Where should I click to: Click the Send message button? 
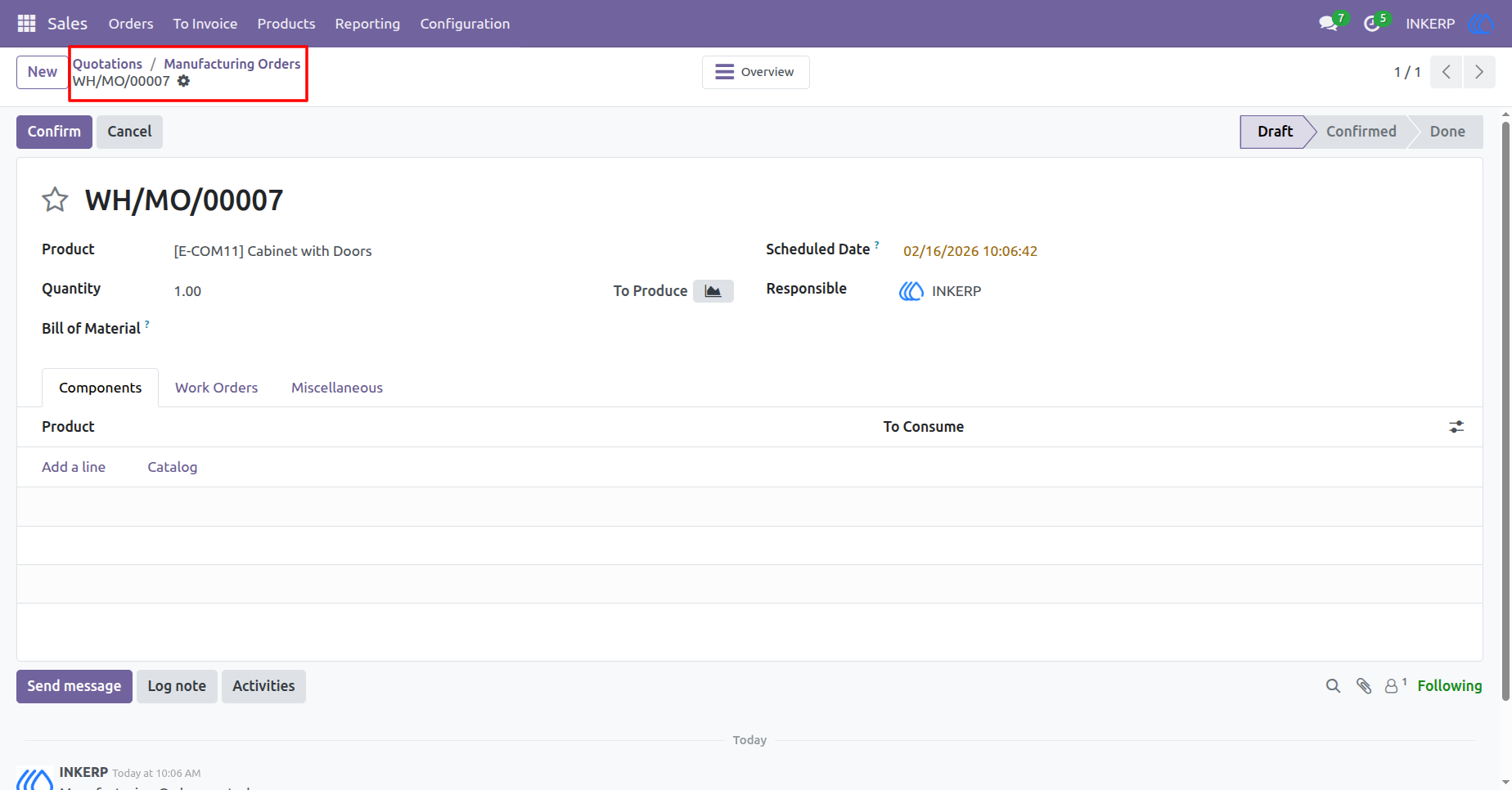74,686
